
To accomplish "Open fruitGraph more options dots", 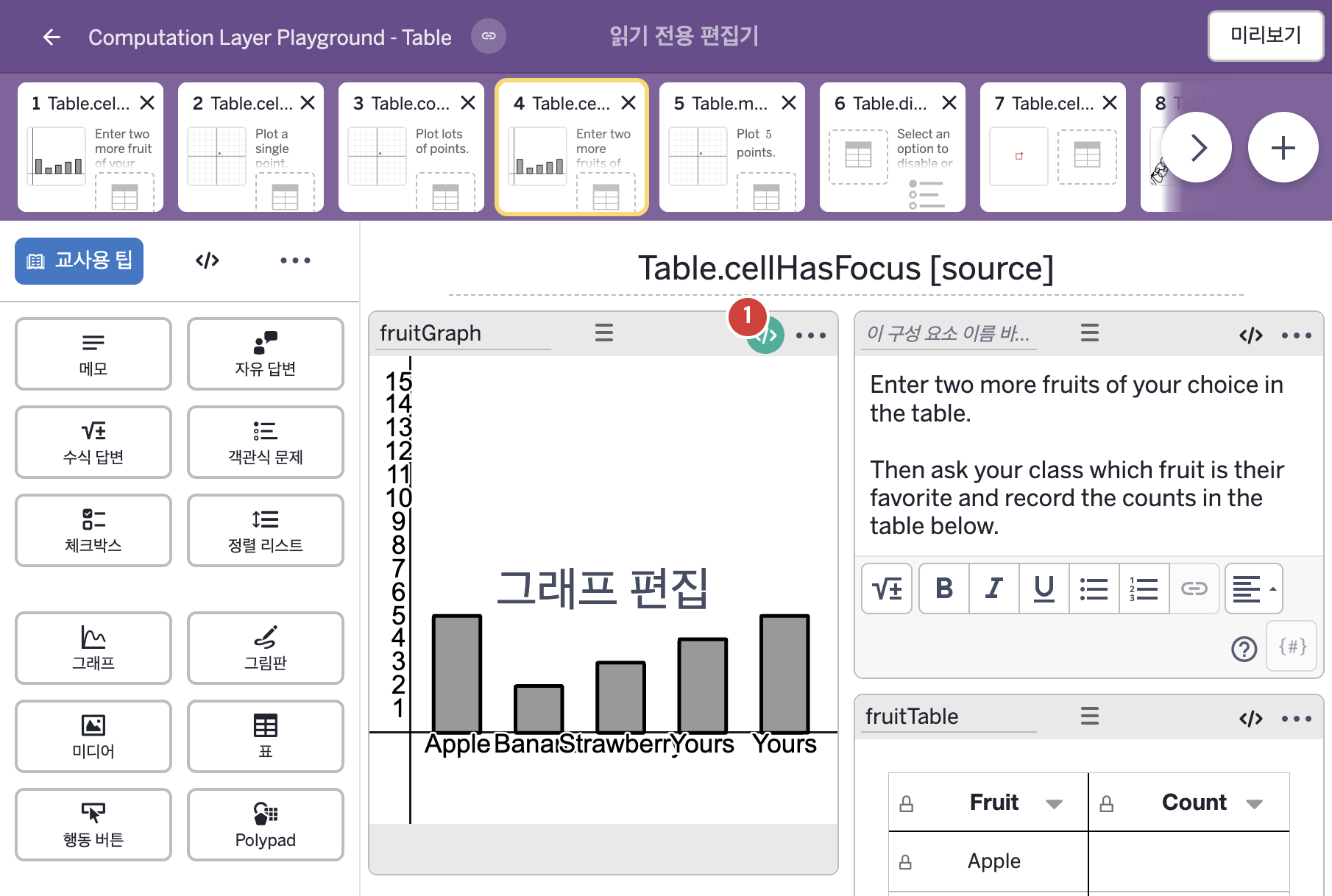I will pyautogui.click(x=811, y=335).
